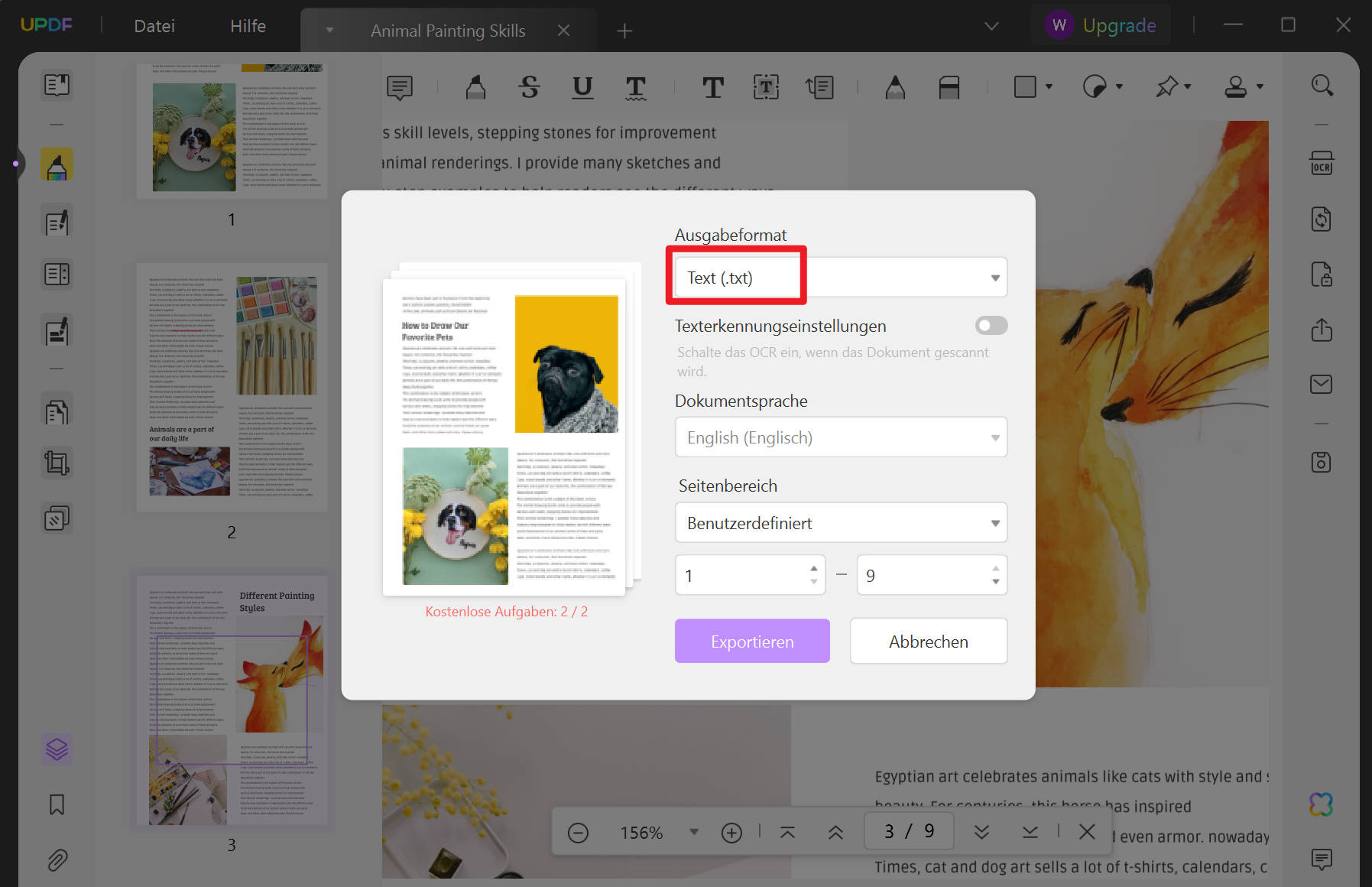Increase the starting page with the stepper arrow
Screen dimensions: 1372x887
click(813, 569)
